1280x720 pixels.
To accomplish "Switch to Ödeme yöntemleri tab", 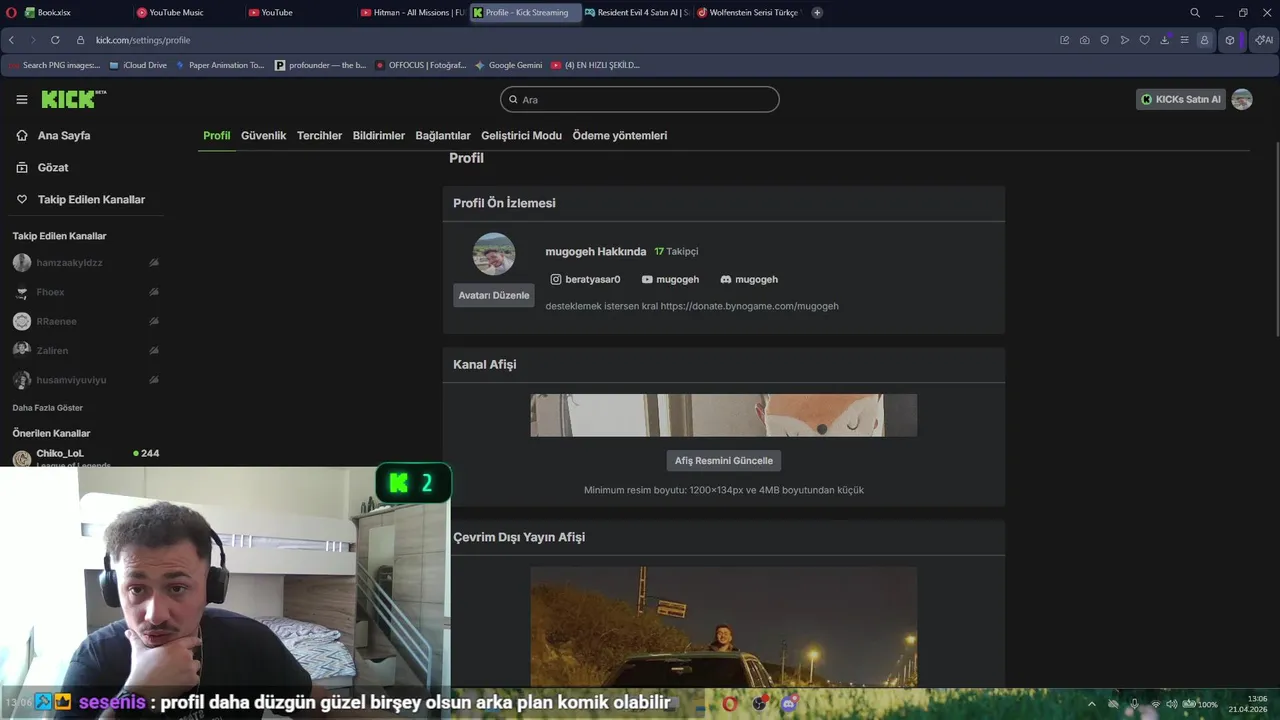I will click(619, 135).
